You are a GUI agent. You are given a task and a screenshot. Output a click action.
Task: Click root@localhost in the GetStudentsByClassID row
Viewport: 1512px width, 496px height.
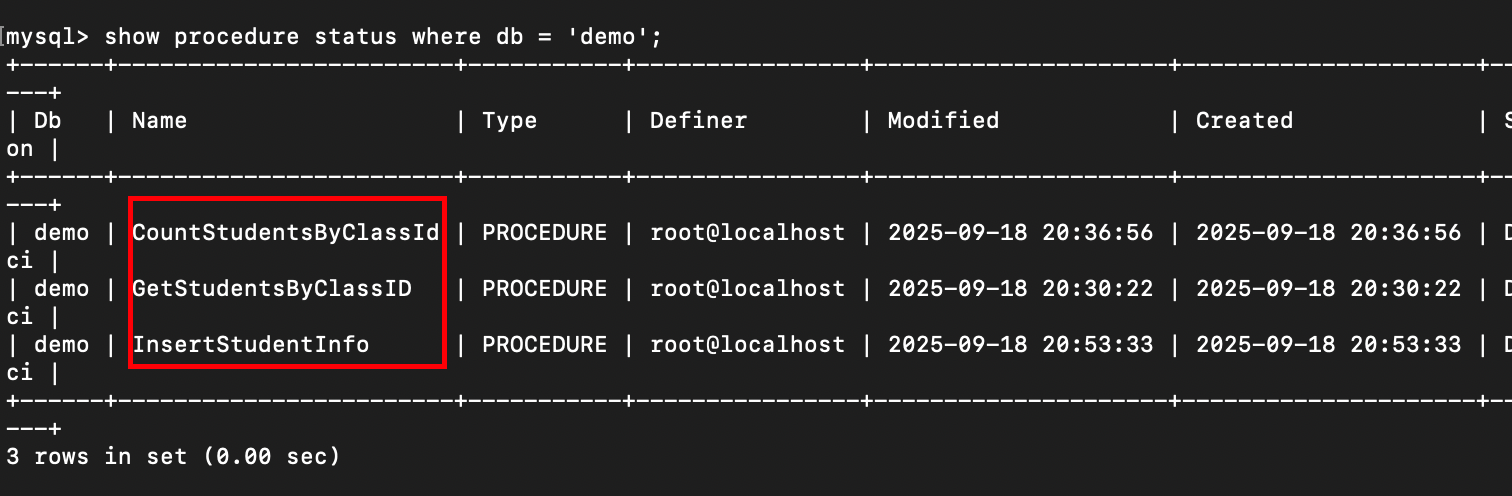click(747, 289)
